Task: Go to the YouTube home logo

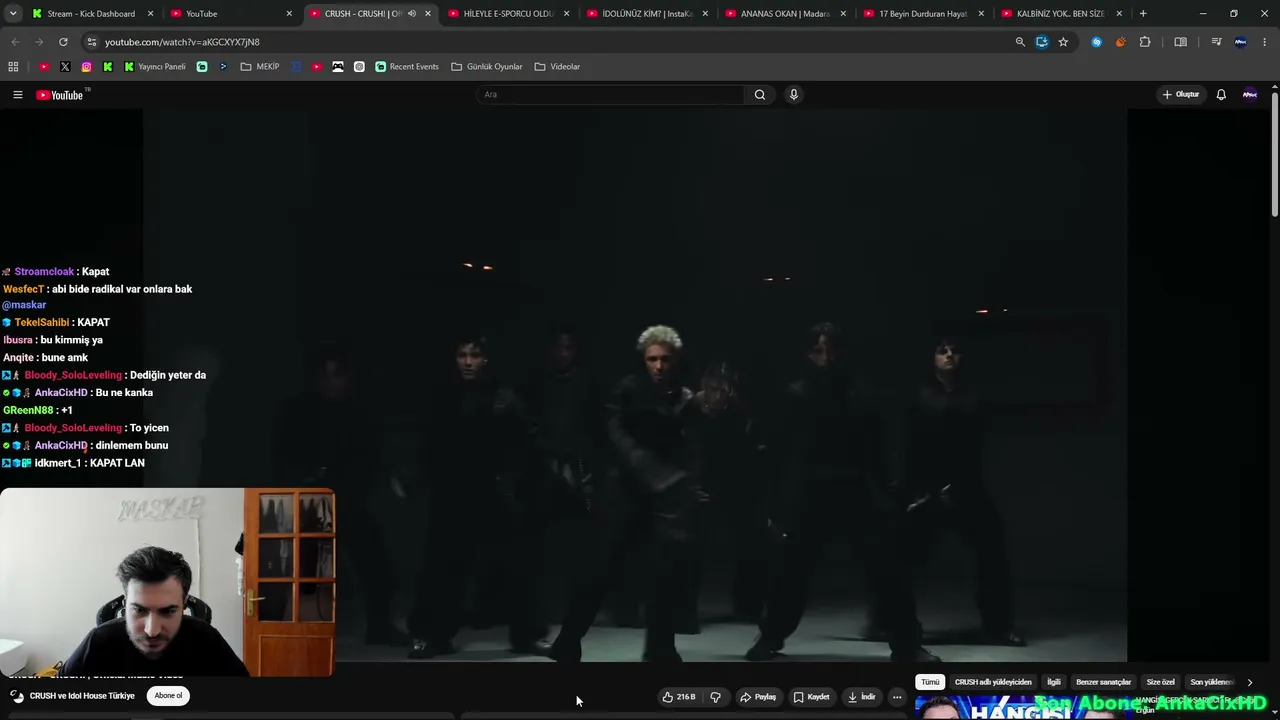Action: 60,95
